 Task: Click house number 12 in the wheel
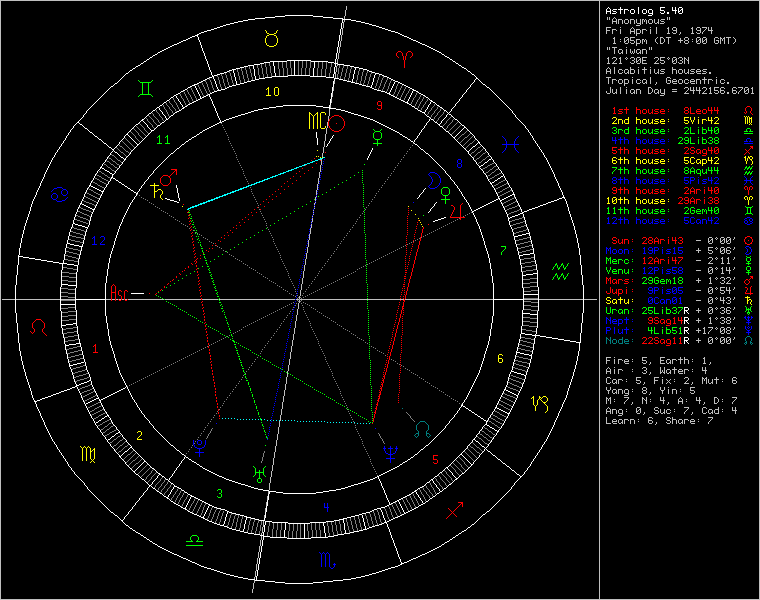tap(98, 240)
